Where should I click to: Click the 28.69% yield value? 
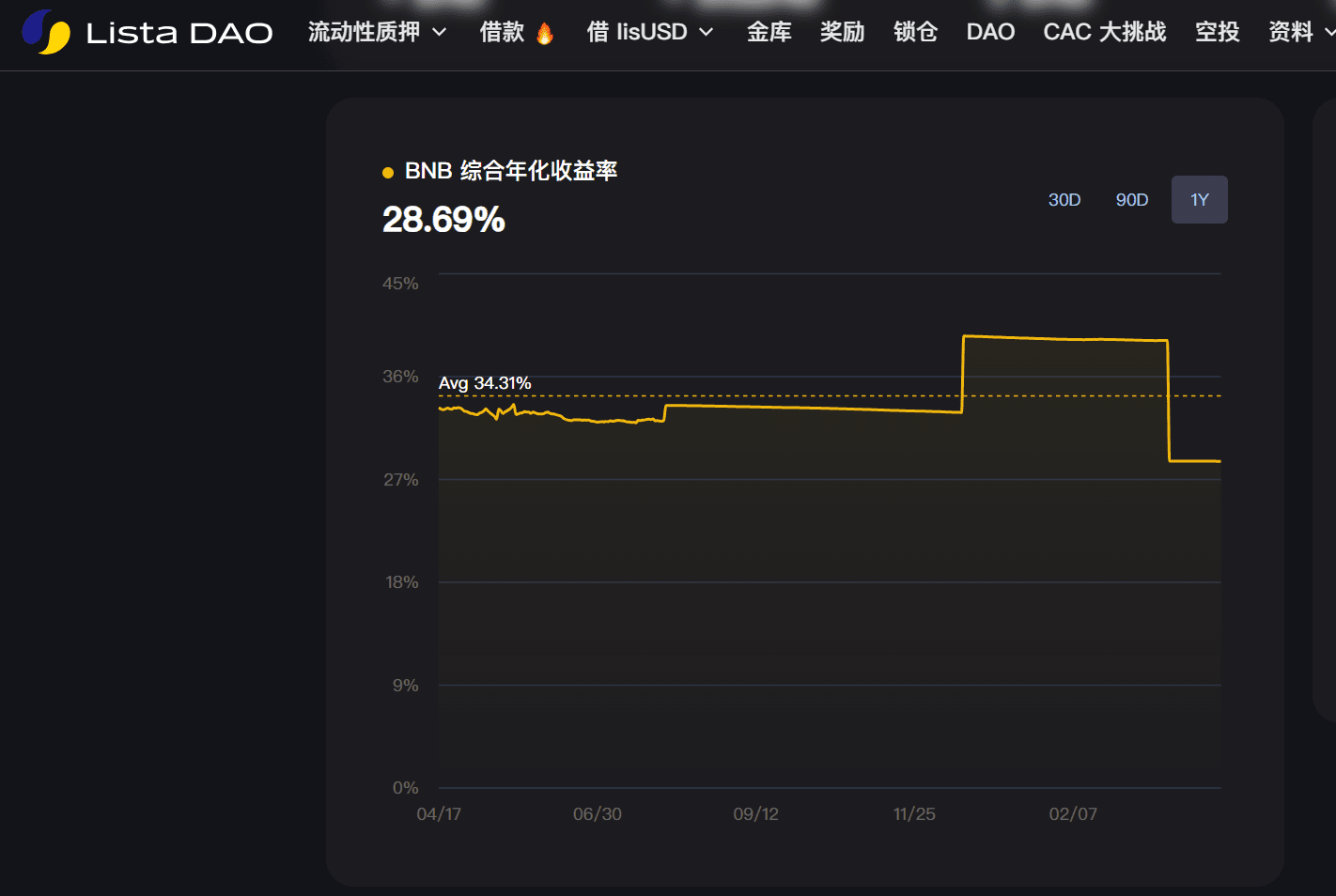click(443, 220)
